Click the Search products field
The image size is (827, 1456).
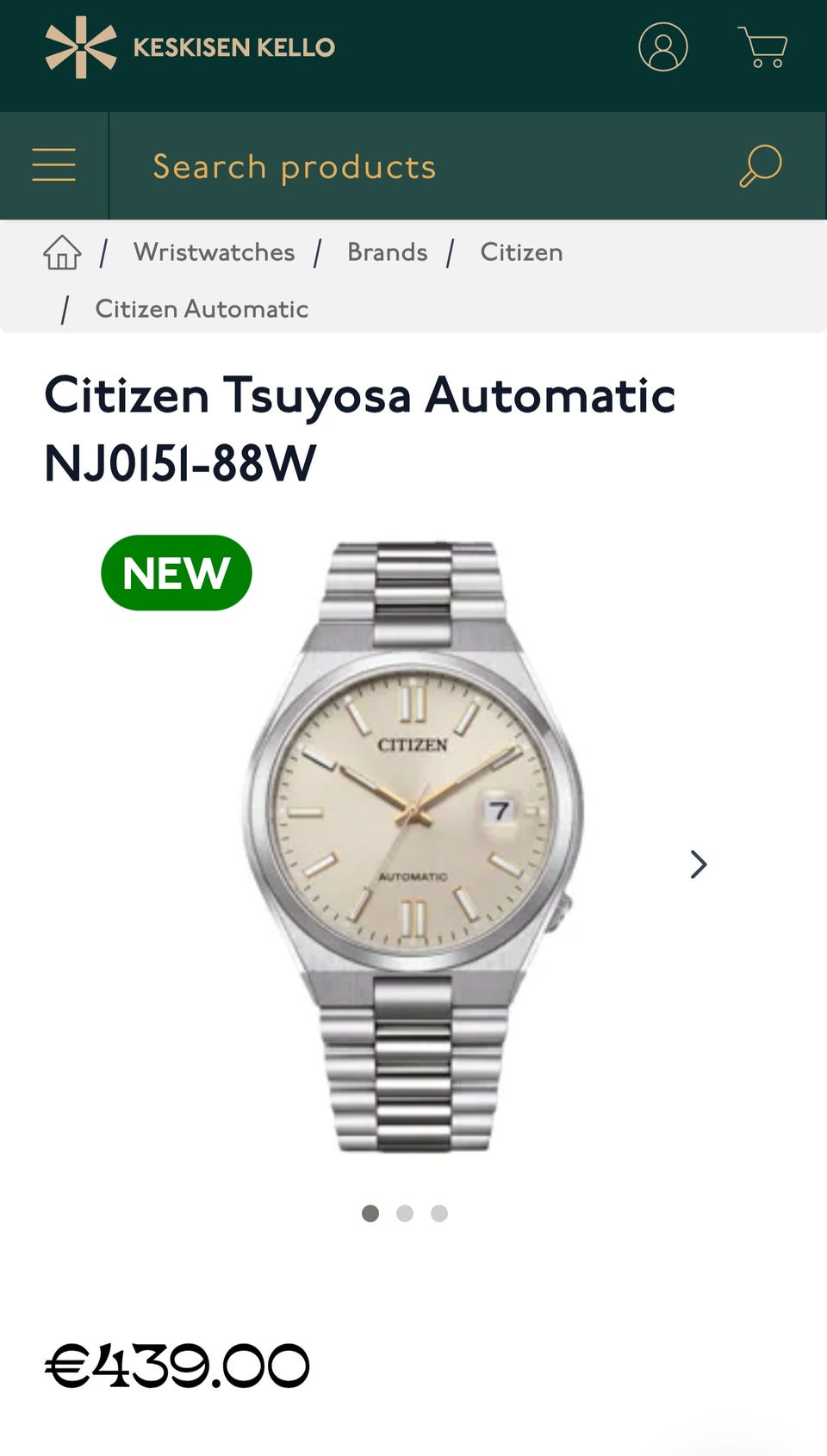(422, 166)
